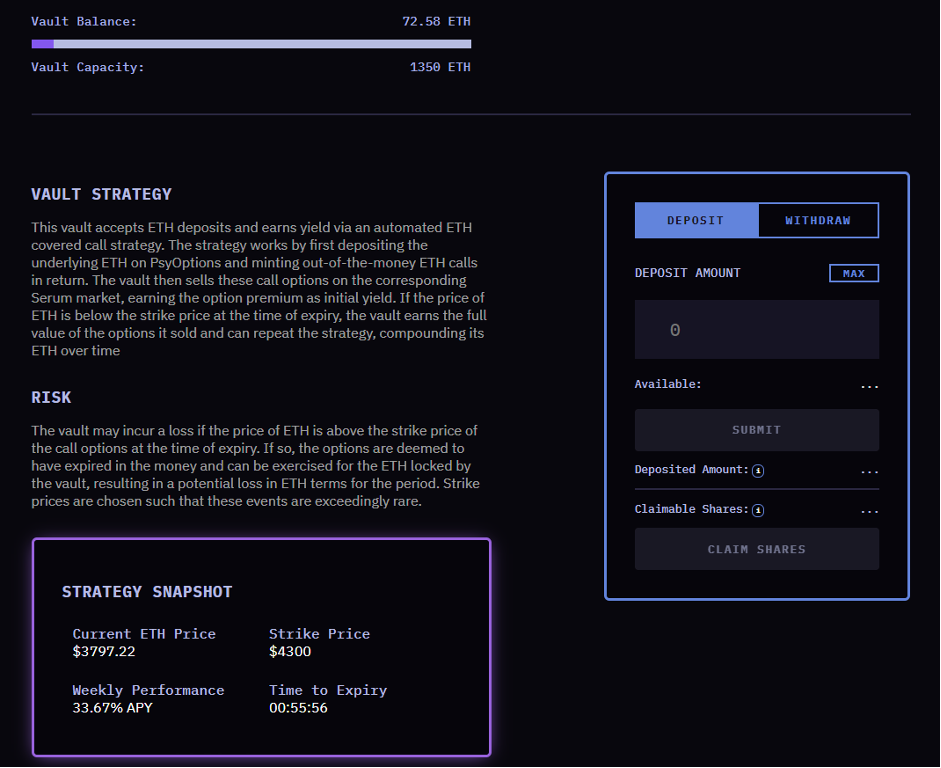Click the 33.67% APY weekly performance

tap(113, 708)
